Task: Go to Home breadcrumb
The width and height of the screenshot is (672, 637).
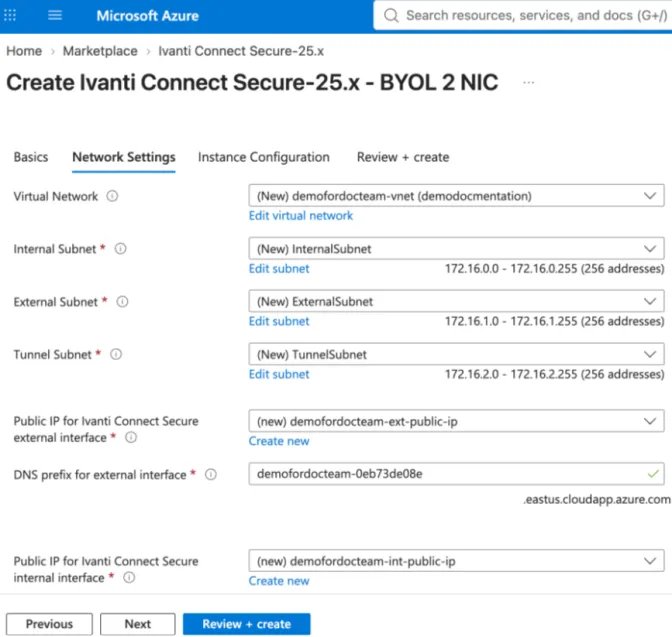Action: click(x=24, y=51)
